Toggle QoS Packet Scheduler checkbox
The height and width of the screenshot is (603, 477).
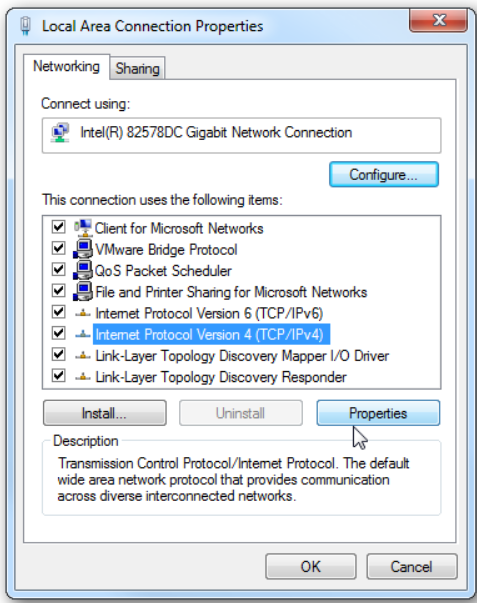58,269
